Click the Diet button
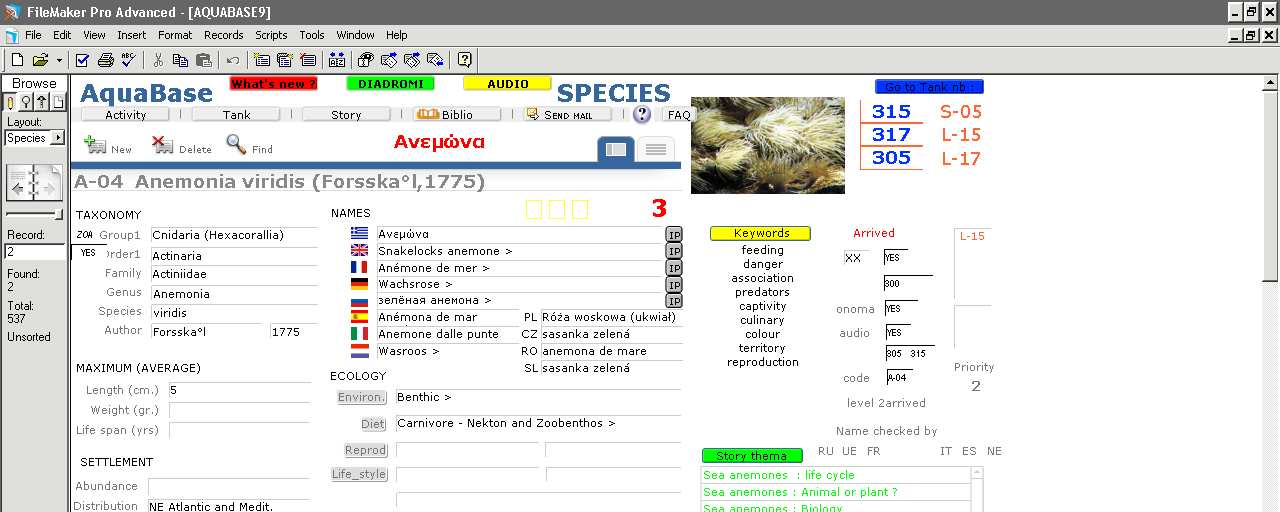 pyautogui.click(x=372, y=424)
